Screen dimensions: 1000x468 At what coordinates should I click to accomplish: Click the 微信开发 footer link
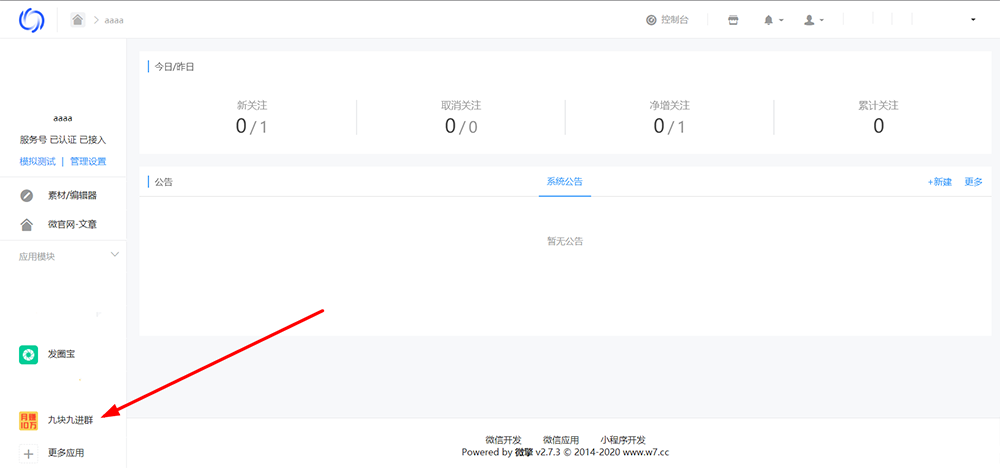pyautogui.click(x=503, y=440)
